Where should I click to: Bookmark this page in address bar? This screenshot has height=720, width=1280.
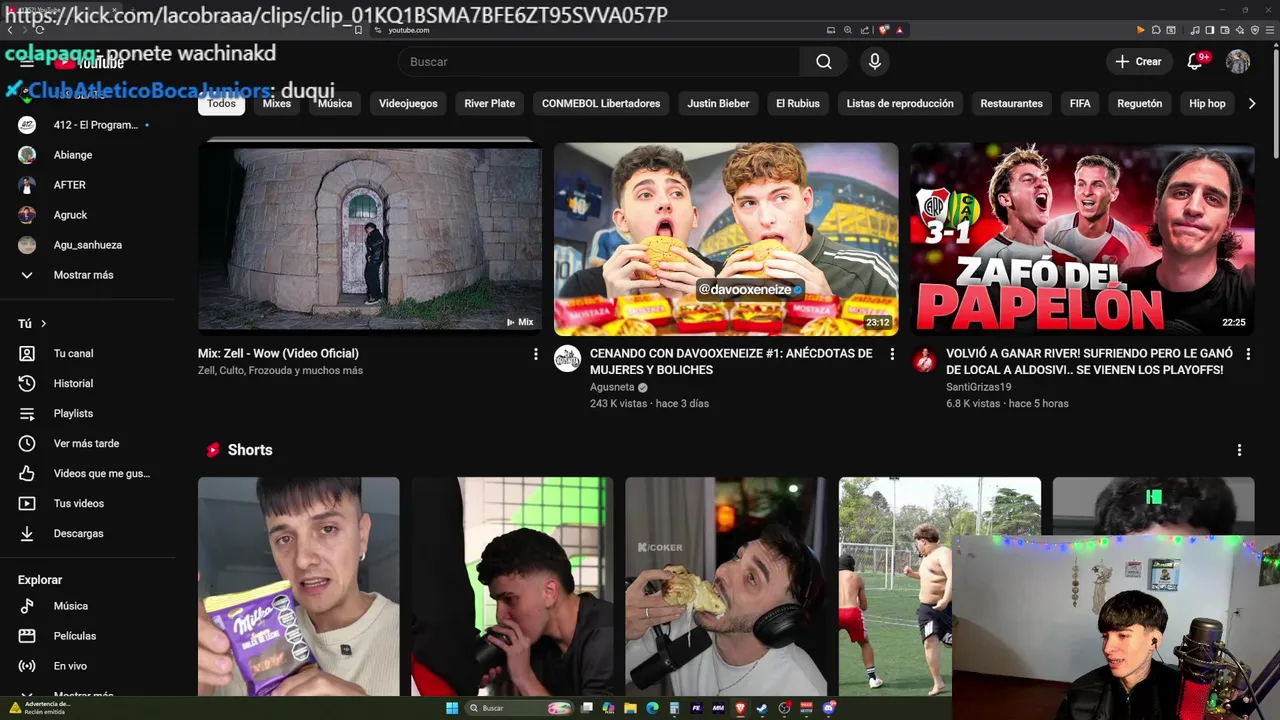(x=358, y=30)
